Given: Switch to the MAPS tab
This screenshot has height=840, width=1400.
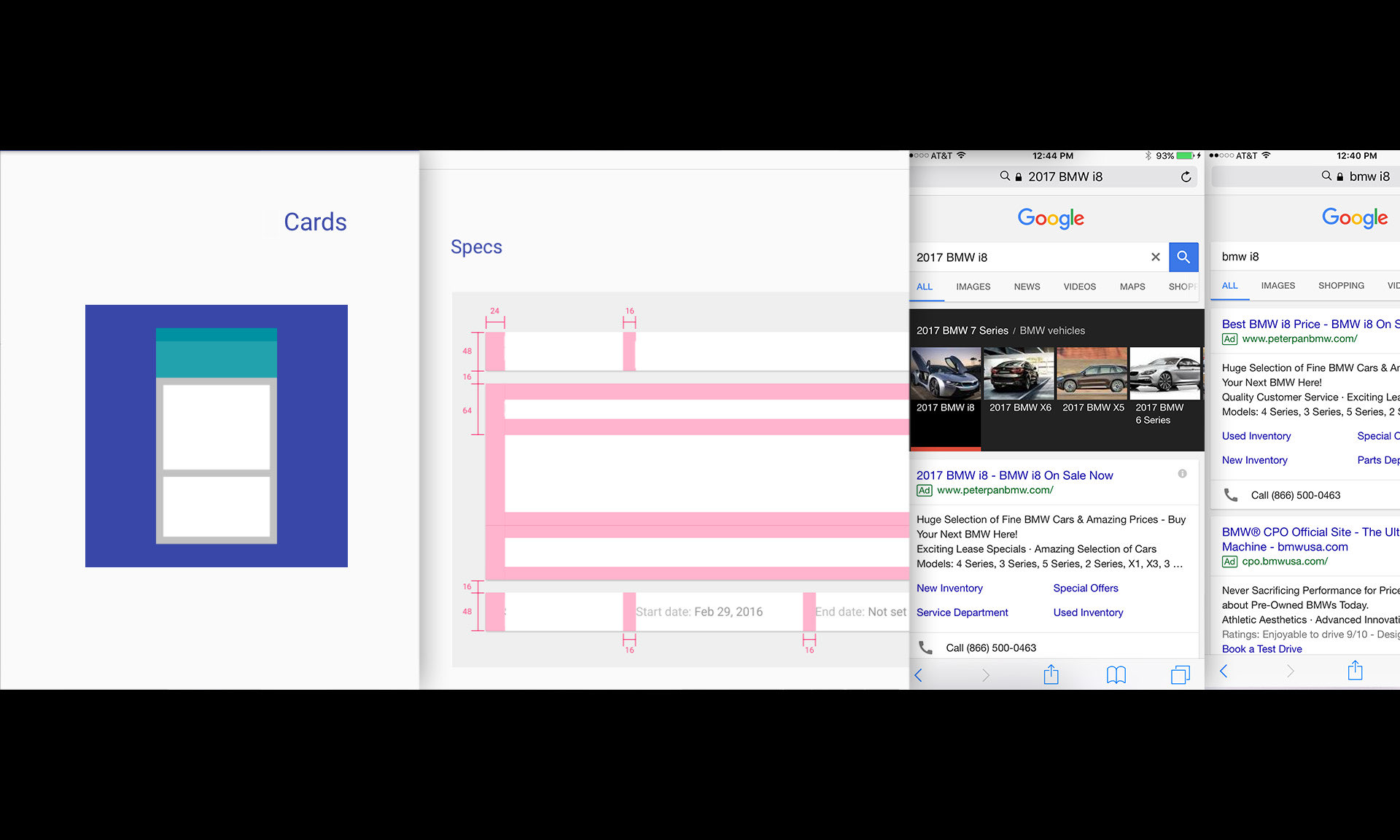Looking at the screenshot, I should click(x=1132, y=287).
